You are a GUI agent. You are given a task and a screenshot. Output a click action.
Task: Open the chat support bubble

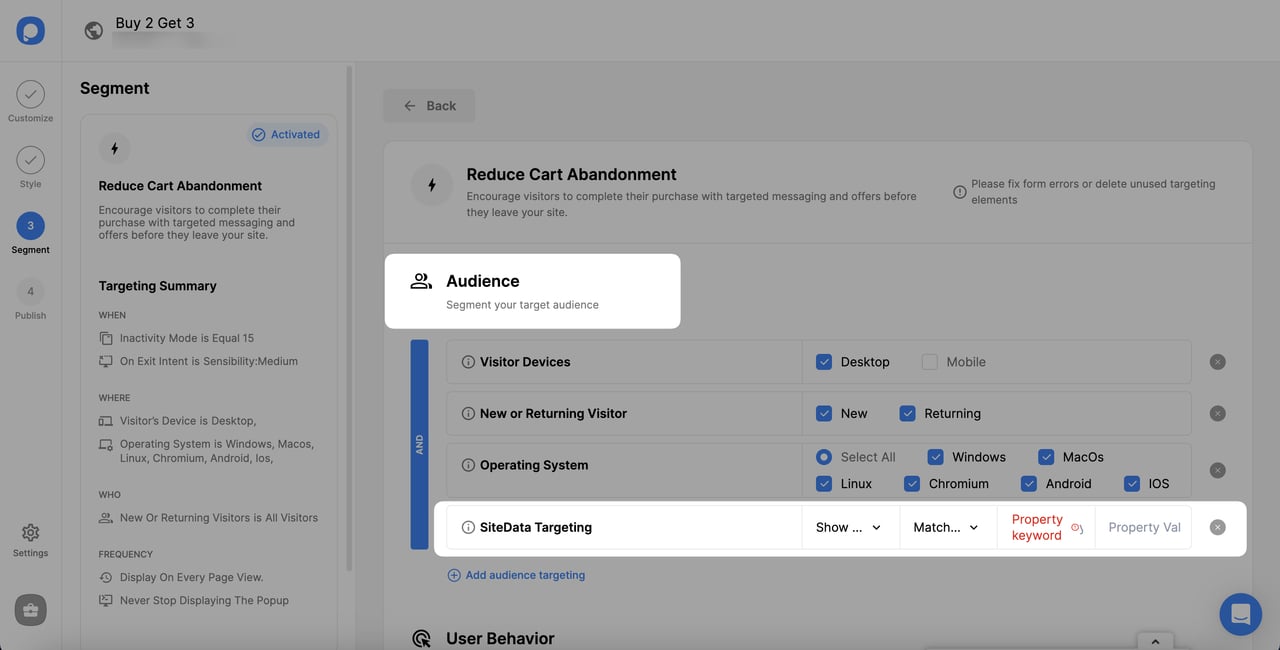point(1240,614)
